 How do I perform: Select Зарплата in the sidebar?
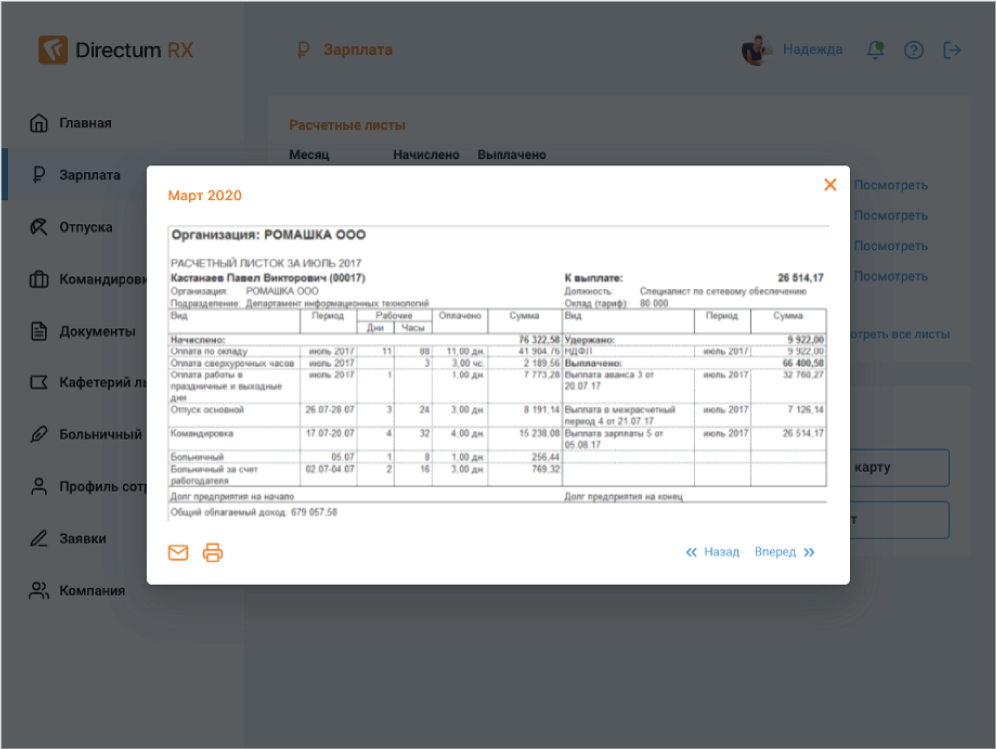[x=89, y=175]
